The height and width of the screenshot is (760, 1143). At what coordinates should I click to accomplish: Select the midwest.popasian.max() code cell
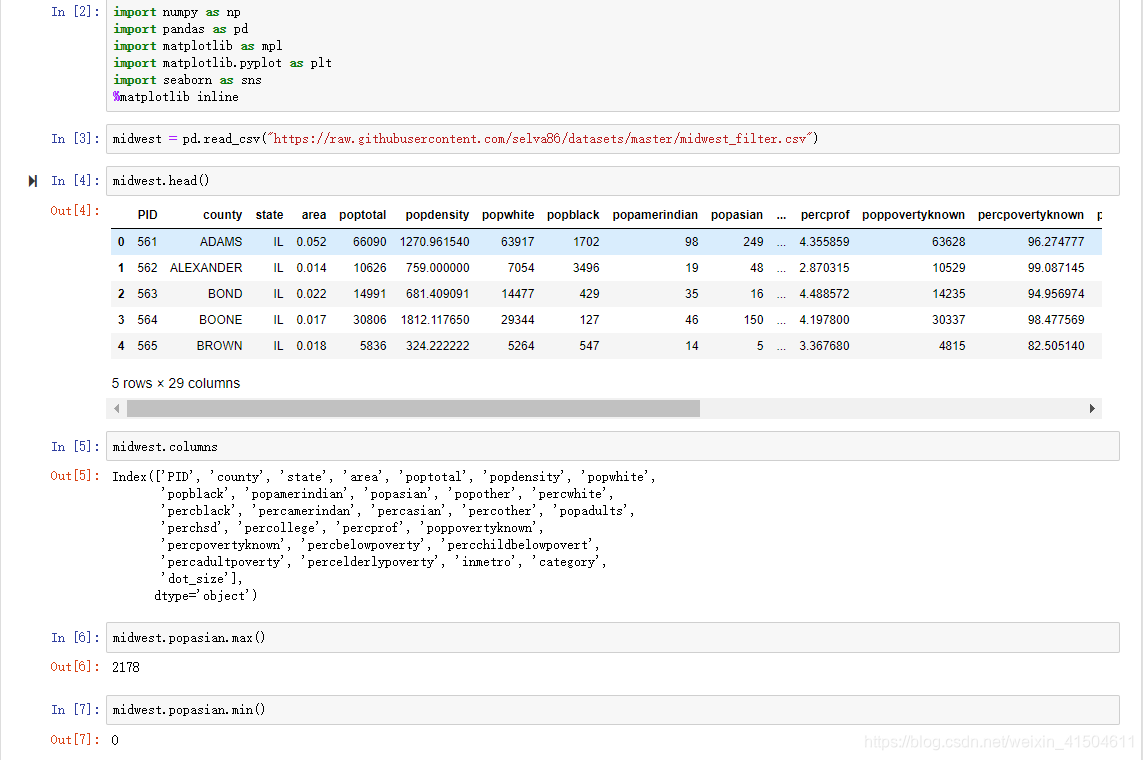[x=612, y=638]
